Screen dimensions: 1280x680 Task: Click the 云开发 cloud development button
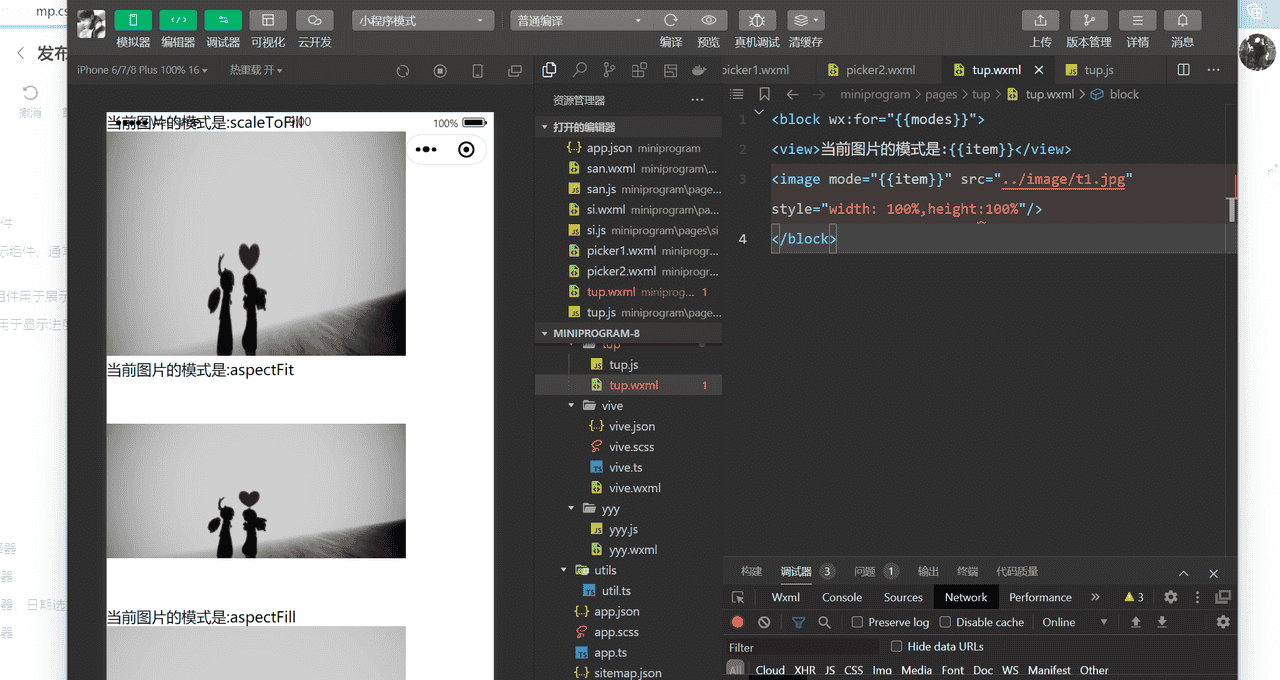(x=314, y=20)
